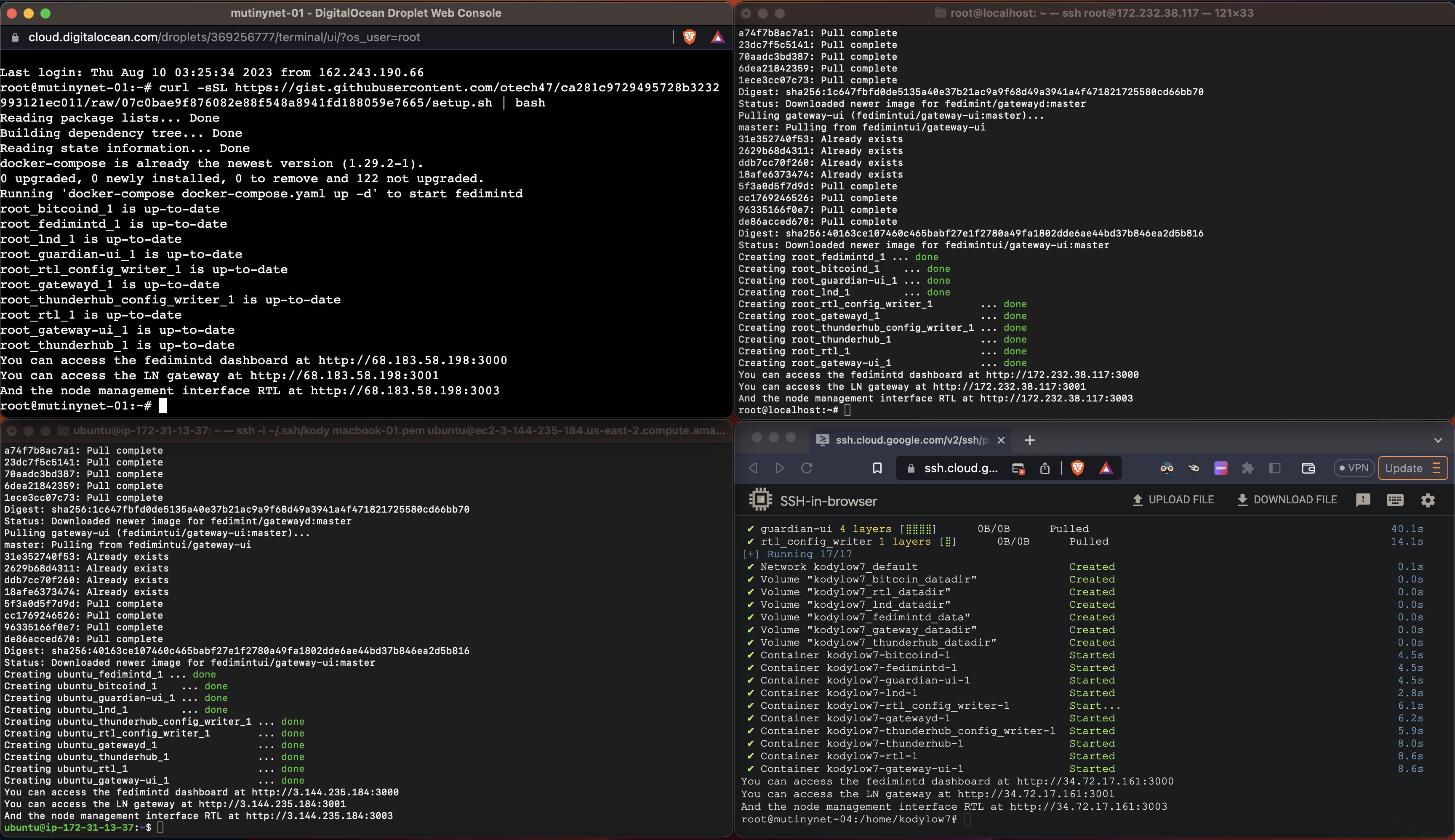
Task: Open the Extensions puzzle icon
Action: click(x=1248, y=468)
